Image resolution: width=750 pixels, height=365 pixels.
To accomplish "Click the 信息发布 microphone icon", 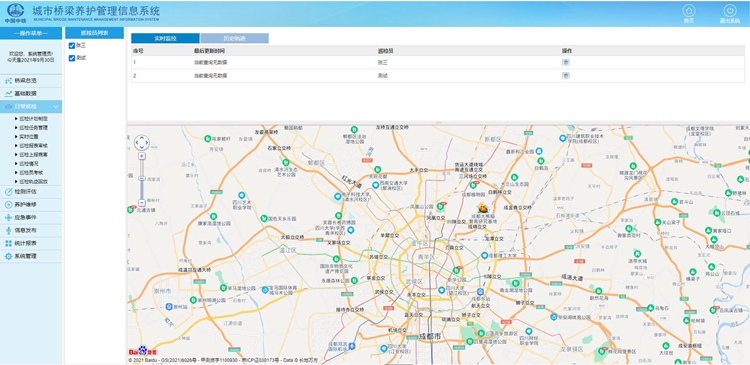I will (8, 230).
